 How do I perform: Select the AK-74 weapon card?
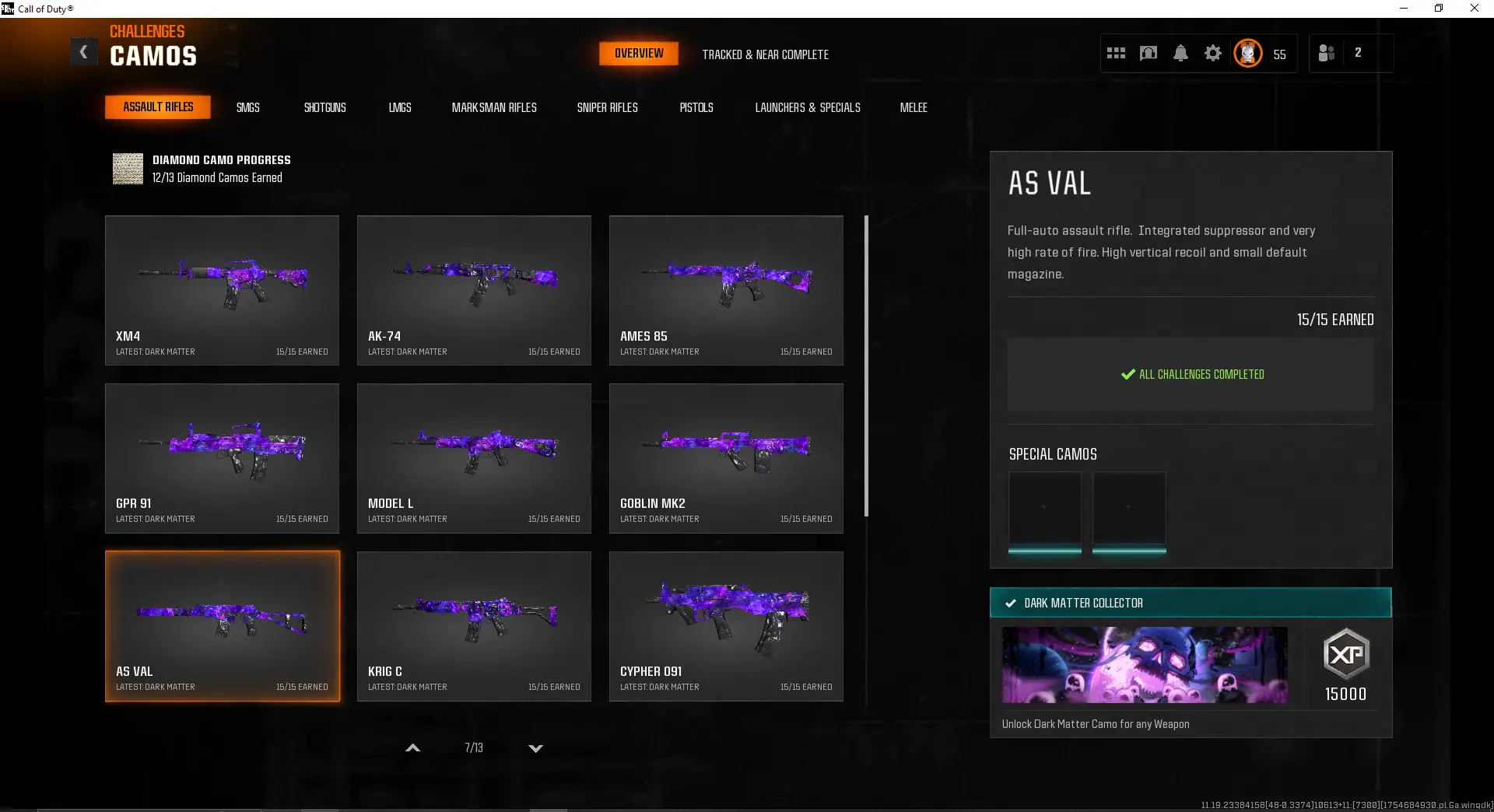474,290
